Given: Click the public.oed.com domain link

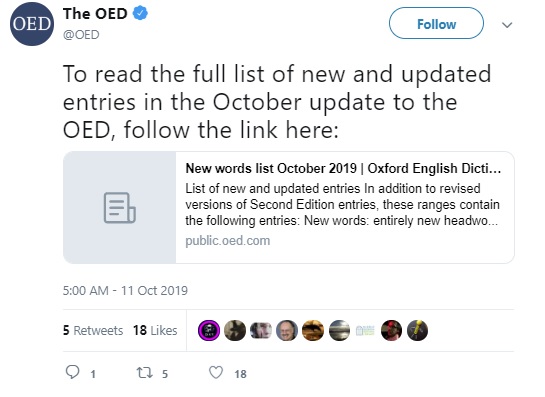Looking at the screenshot, I should point(228,241).
